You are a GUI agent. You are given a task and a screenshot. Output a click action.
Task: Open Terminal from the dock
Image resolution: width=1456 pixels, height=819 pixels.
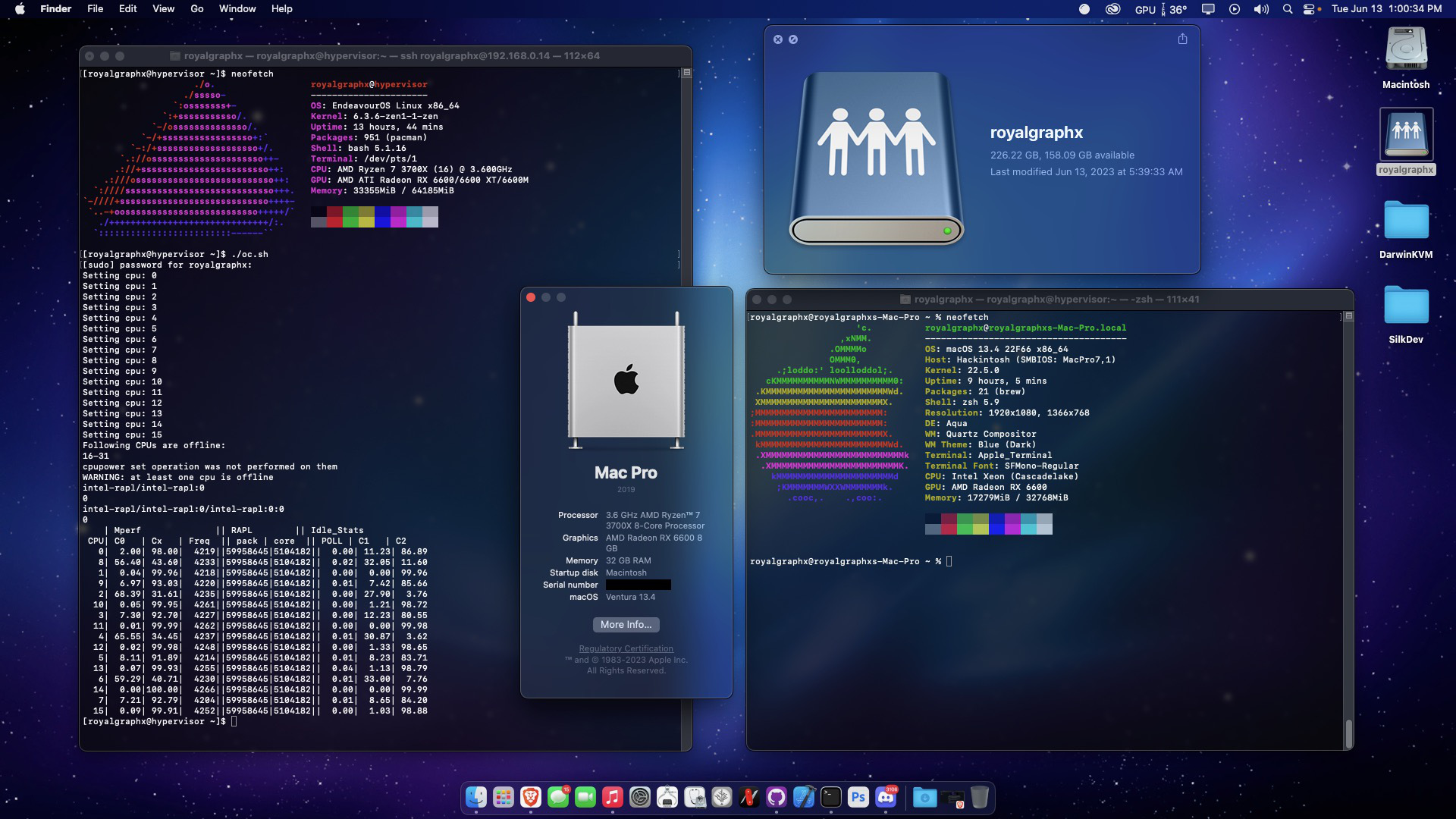coord(831,797)
